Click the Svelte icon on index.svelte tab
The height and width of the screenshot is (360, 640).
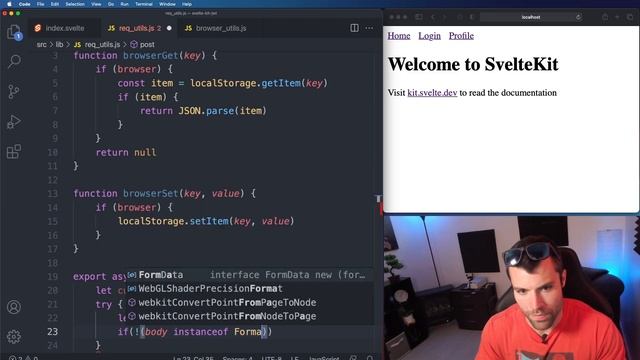point(38,28)
